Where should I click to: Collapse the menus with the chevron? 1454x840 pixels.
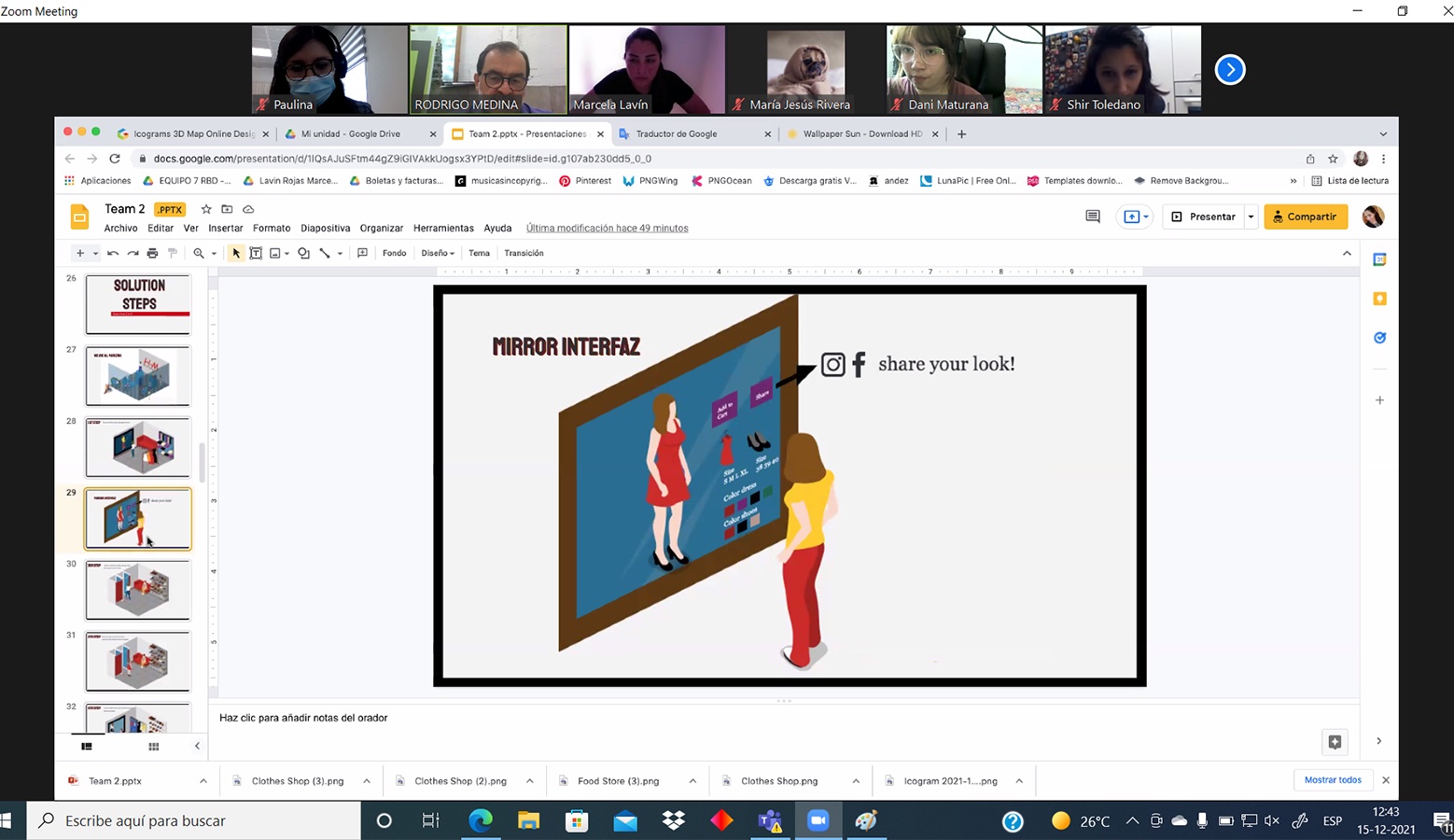[1346, 253]
